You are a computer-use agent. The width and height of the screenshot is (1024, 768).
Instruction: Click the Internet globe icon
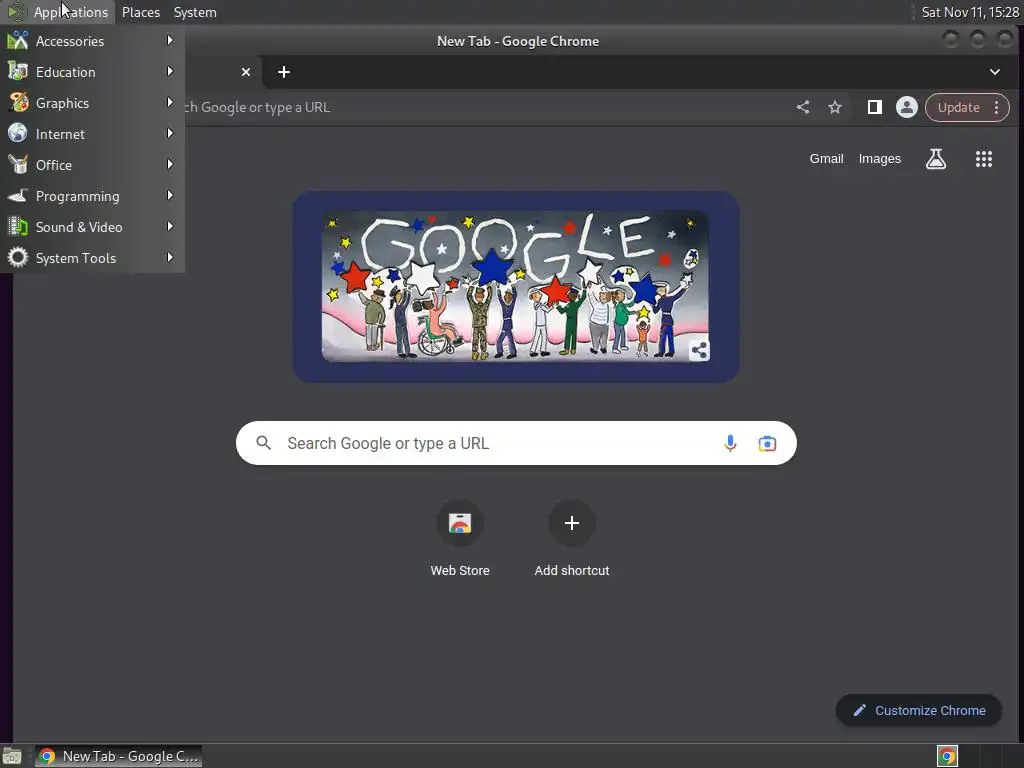click(18, 134)
